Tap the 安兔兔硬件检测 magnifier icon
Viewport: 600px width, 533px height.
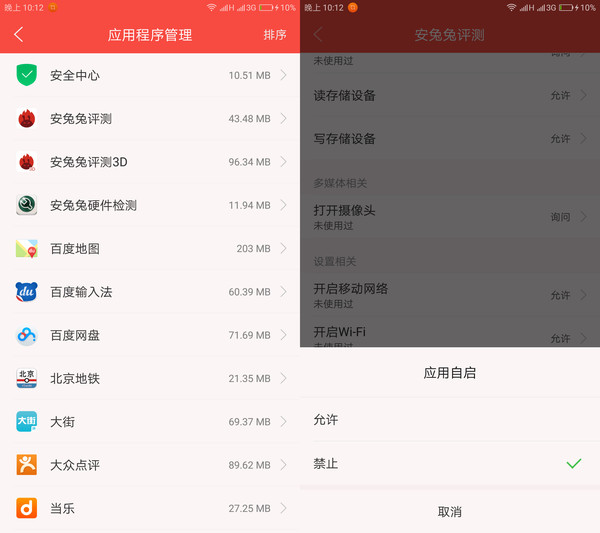coord(27,205)
